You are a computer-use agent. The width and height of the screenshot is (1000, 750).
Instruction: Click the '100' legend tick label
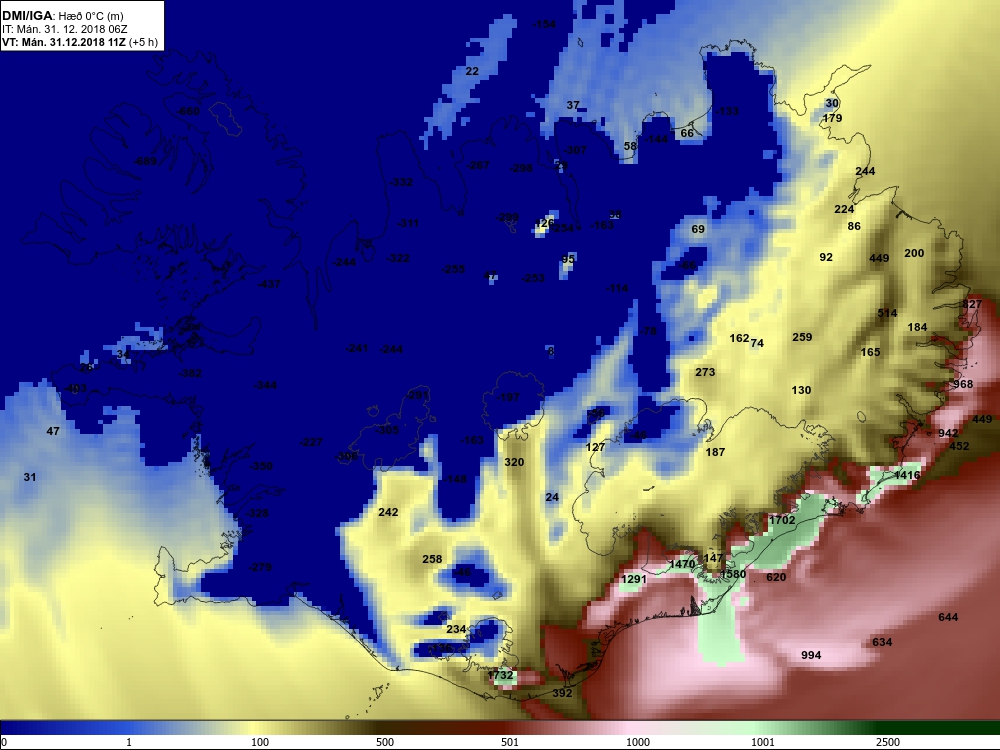[260, 742]
